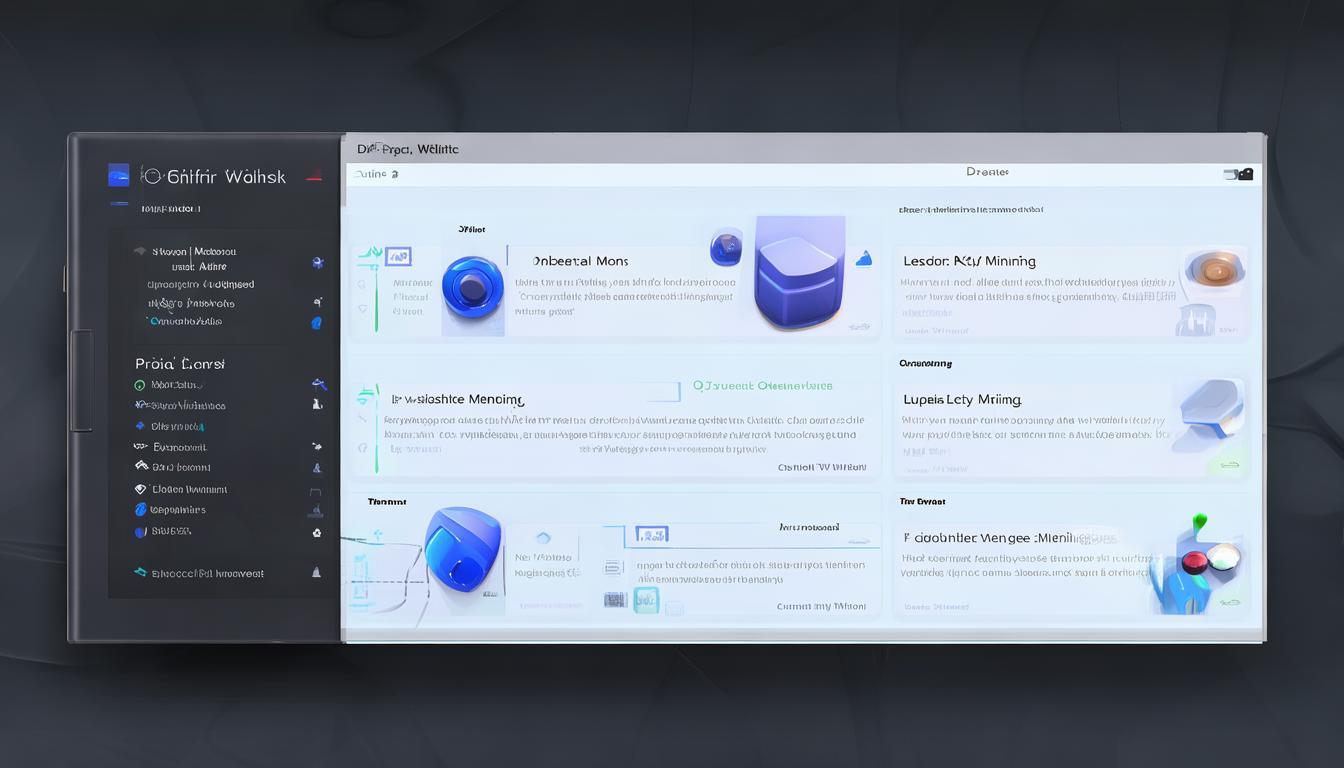Click the bell icon at the end of the bottom sidebar row
This screenshot has width=1344, height=768.
pos(317,573)
